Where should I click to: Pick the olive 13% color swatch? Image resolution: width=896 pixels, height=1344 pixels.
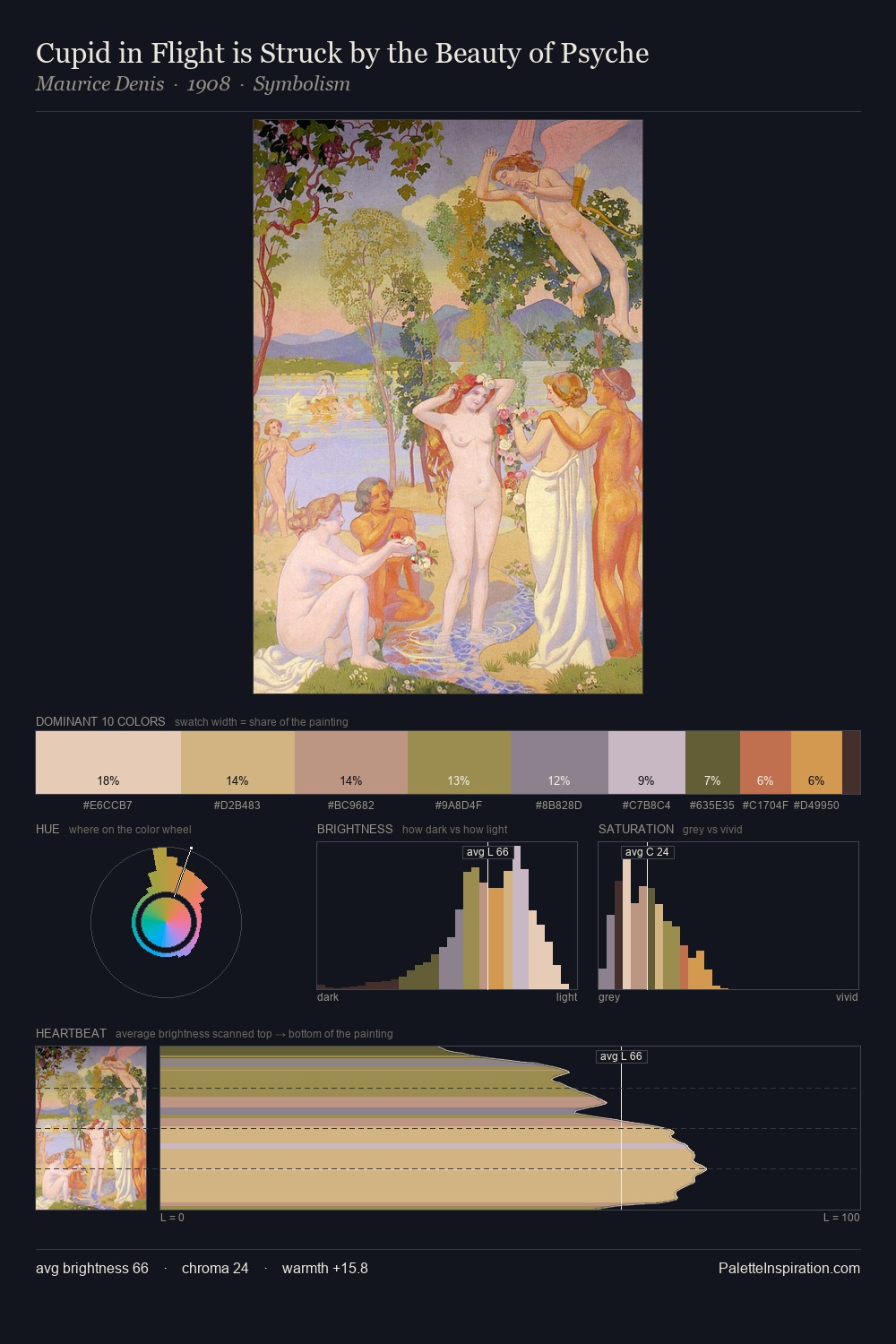(x=459, y=762)
